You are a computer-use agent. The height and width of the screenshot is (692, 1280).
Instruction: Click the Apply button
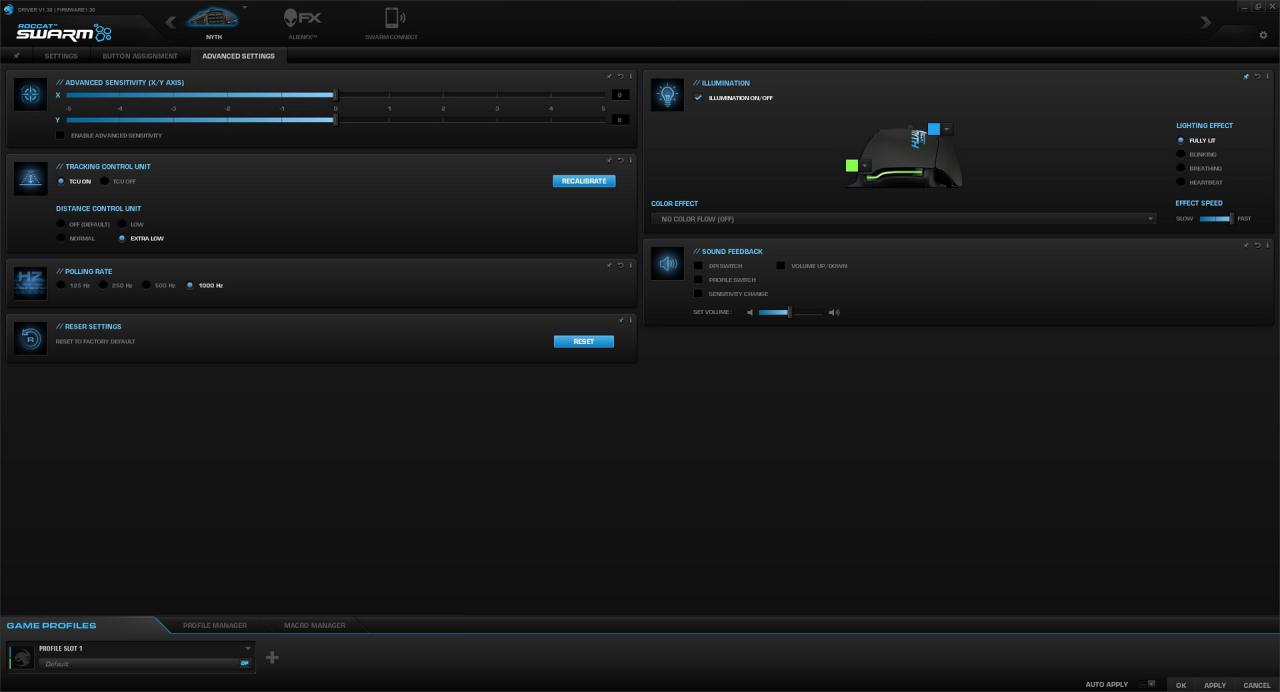click(1215, 685)
